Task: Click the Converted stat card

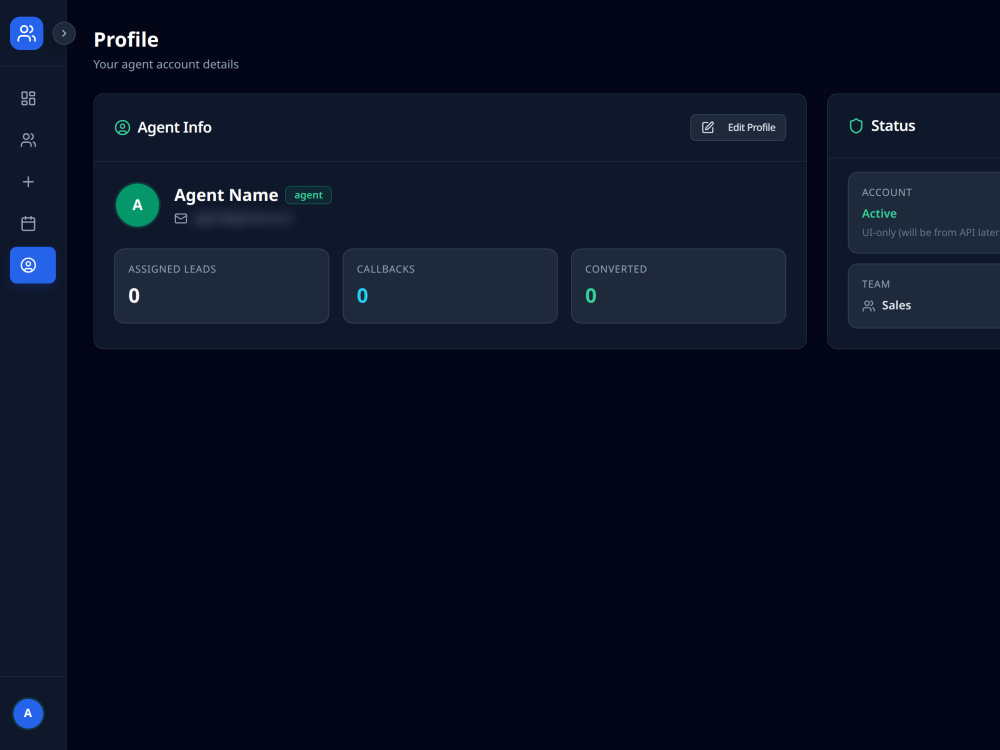Action: pyautogui.click(x=678, y=286)
